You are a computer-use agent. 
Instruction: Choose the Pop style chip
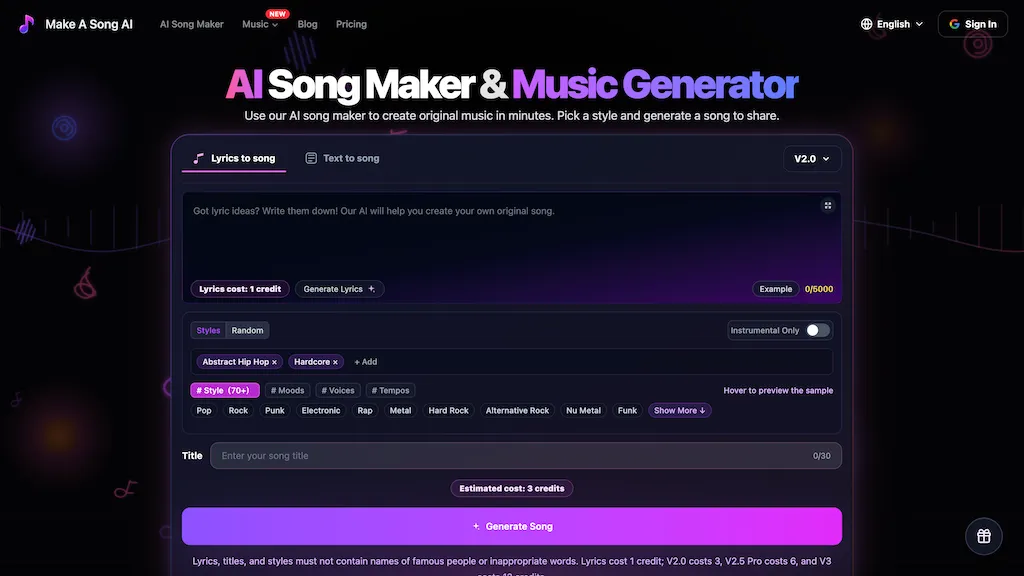[204, 411]
